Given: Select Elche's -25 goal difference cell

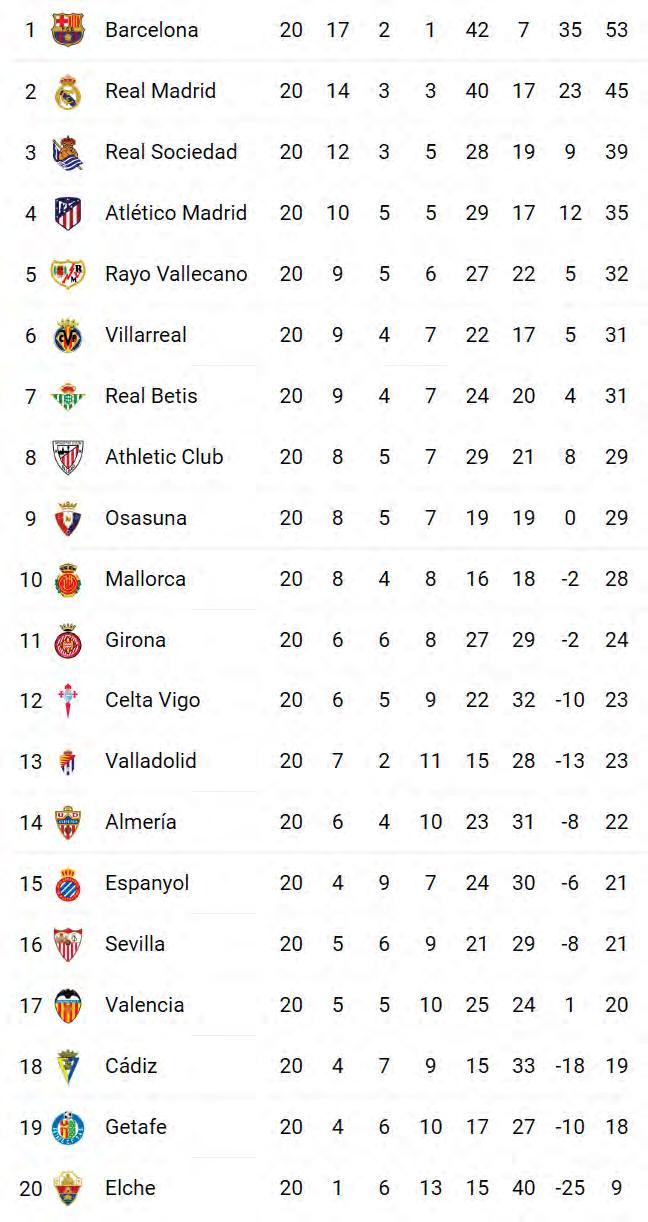Looking at the screenshot, I should point(570,1188).
